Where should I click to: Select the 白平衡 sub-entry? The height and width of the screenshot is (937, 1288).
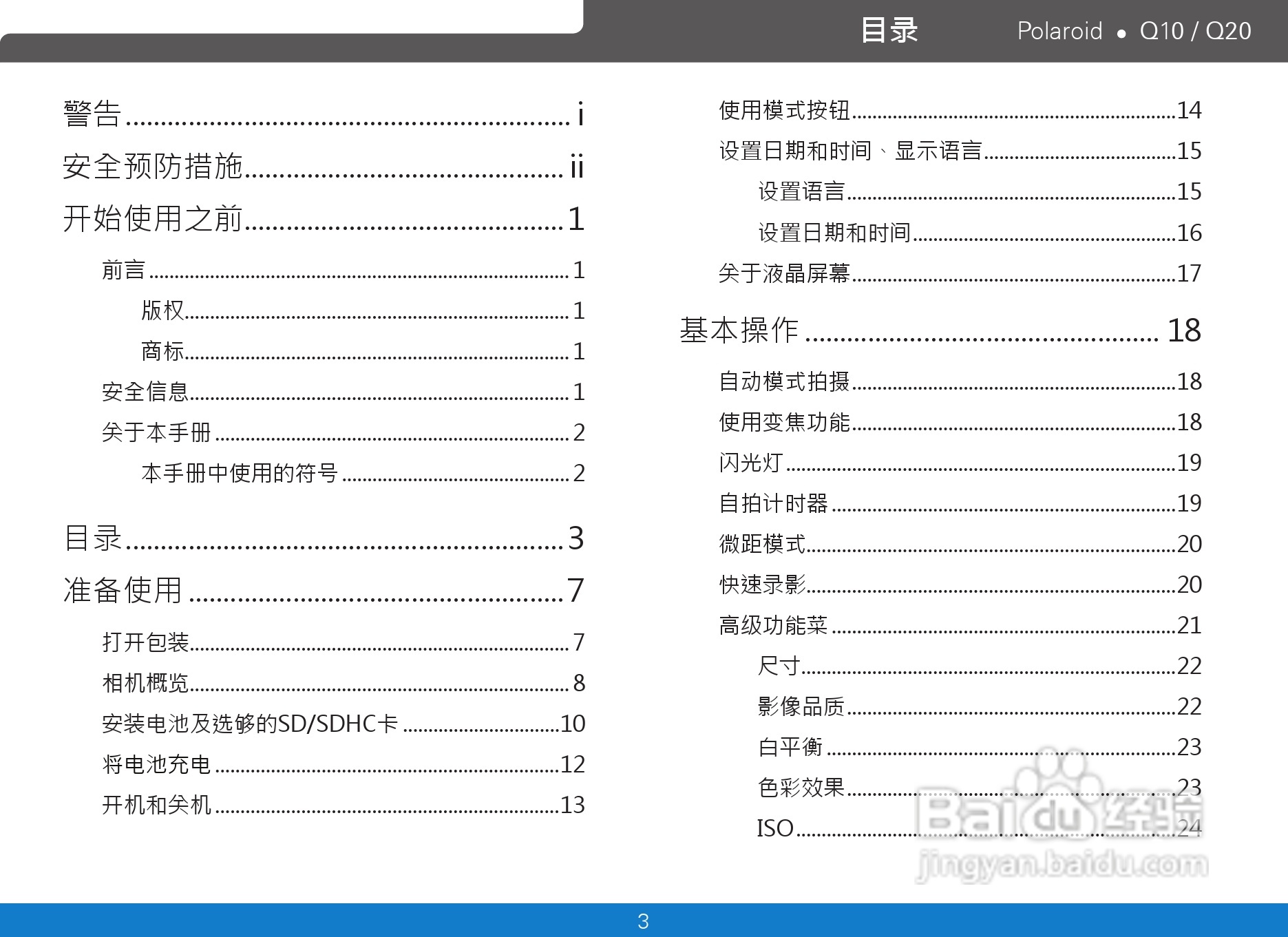tap(980, 747)
